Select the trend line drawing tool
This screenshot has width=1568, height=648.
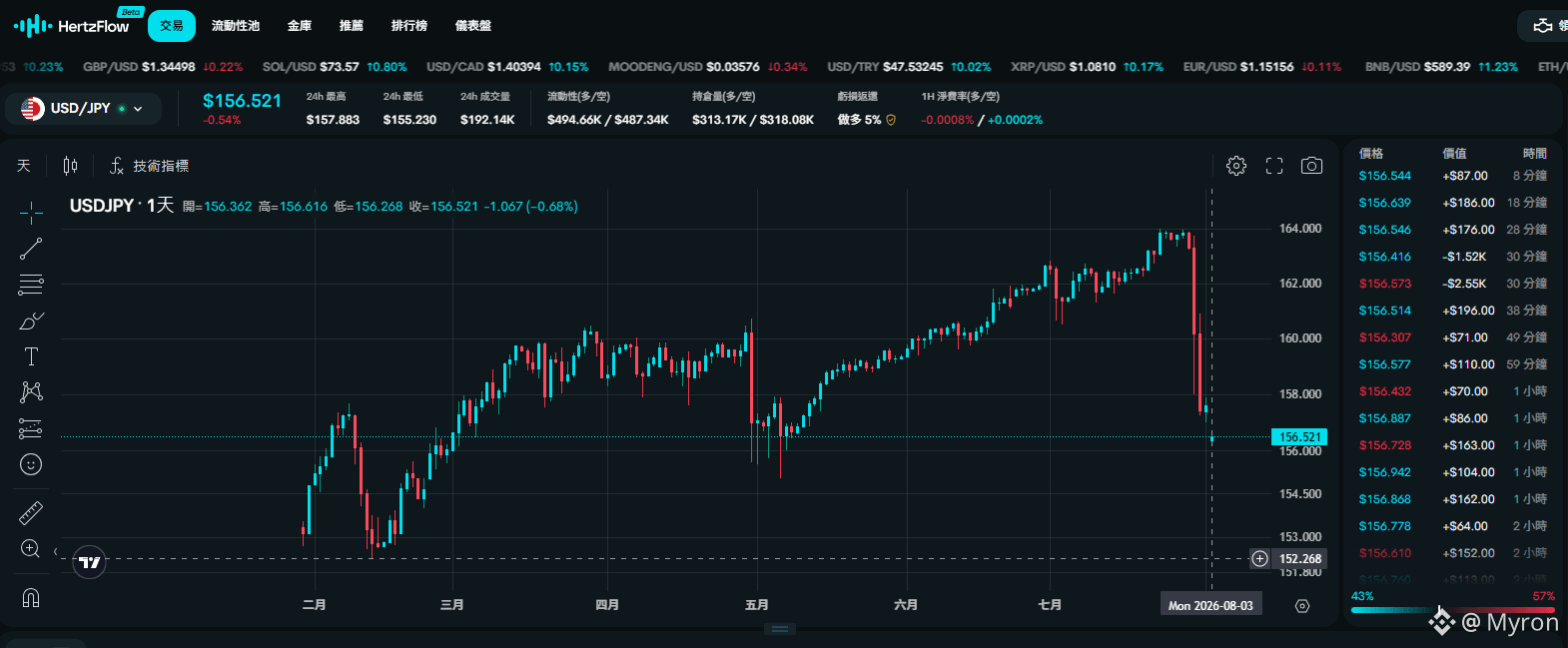[x=31, y=249]
